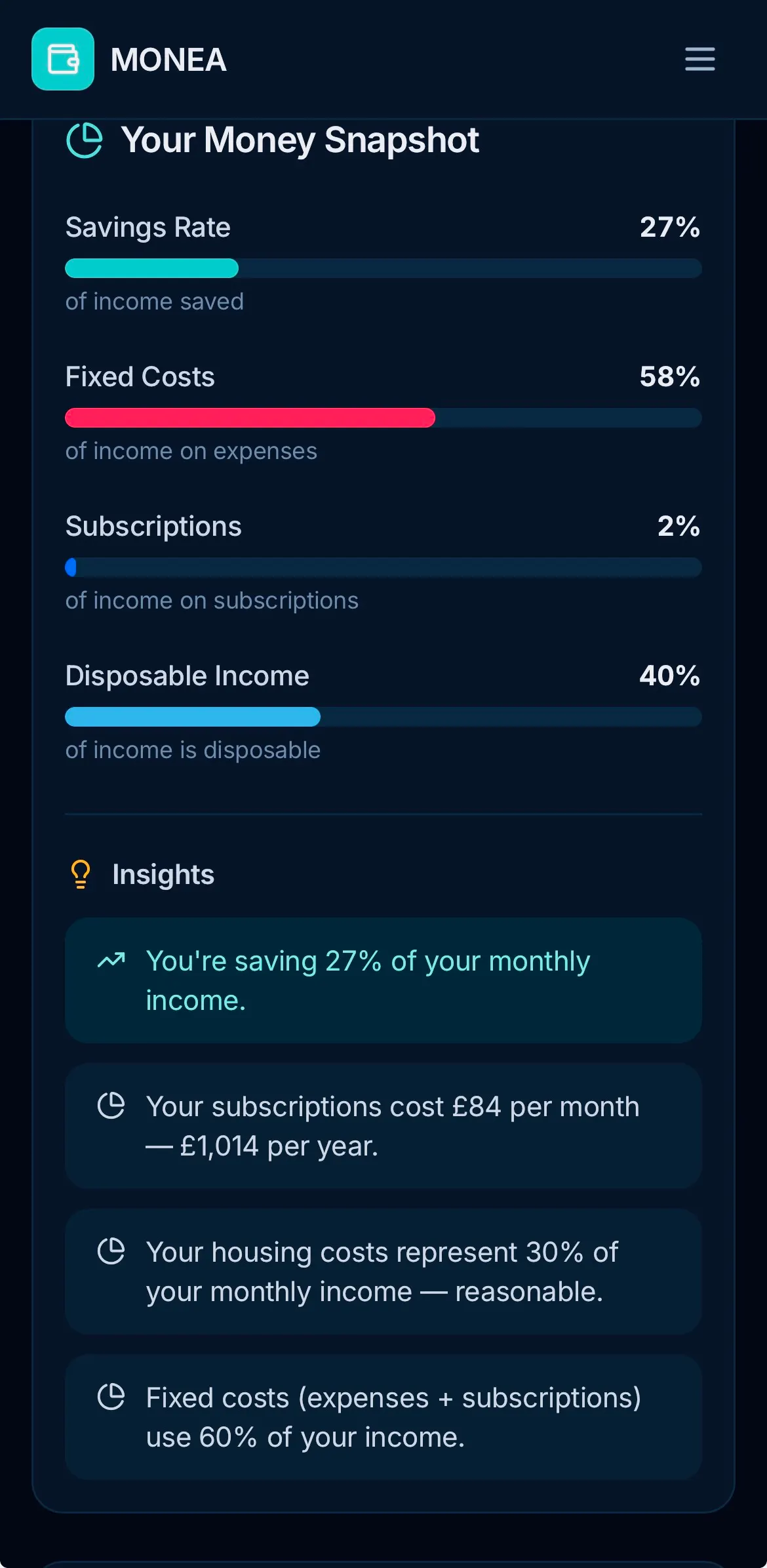The width and height of the screenshot is (767, 1568).
Task: Click the Disposable Income progress bar
Action: pyautogui.click(x=383, y=717)
